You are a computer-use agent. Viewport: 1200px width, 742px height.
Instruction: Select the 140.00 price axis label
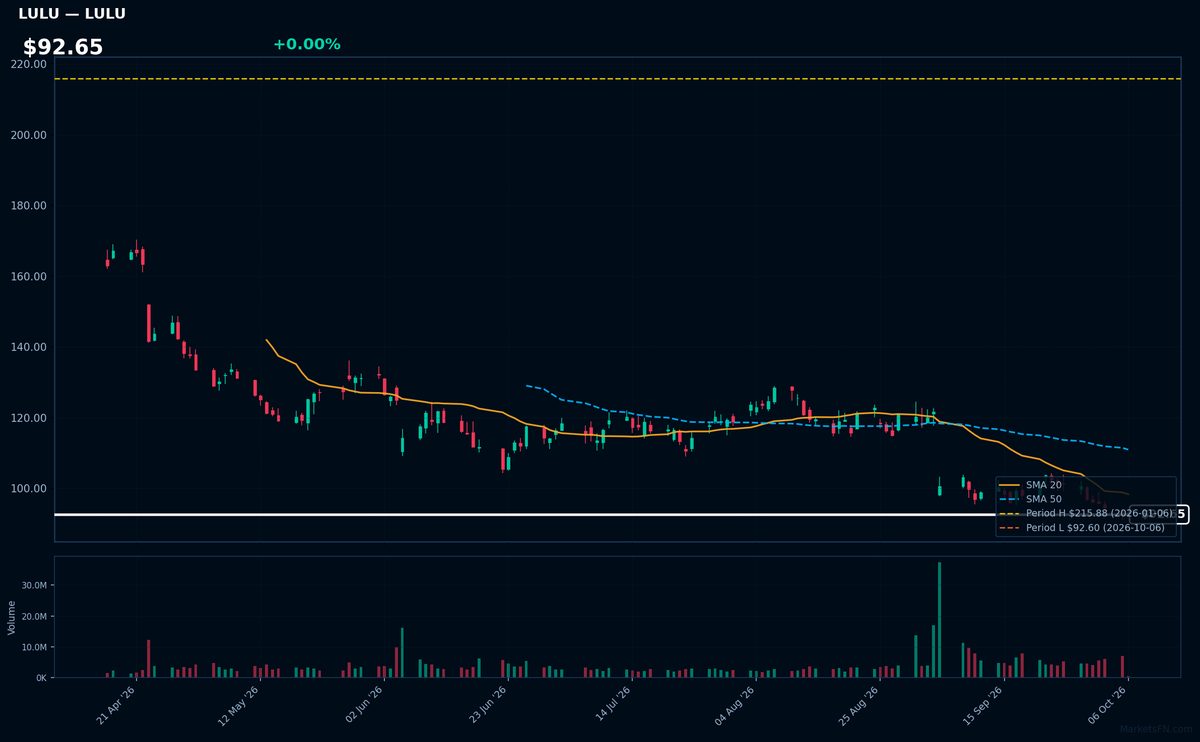tap(28, 347)
